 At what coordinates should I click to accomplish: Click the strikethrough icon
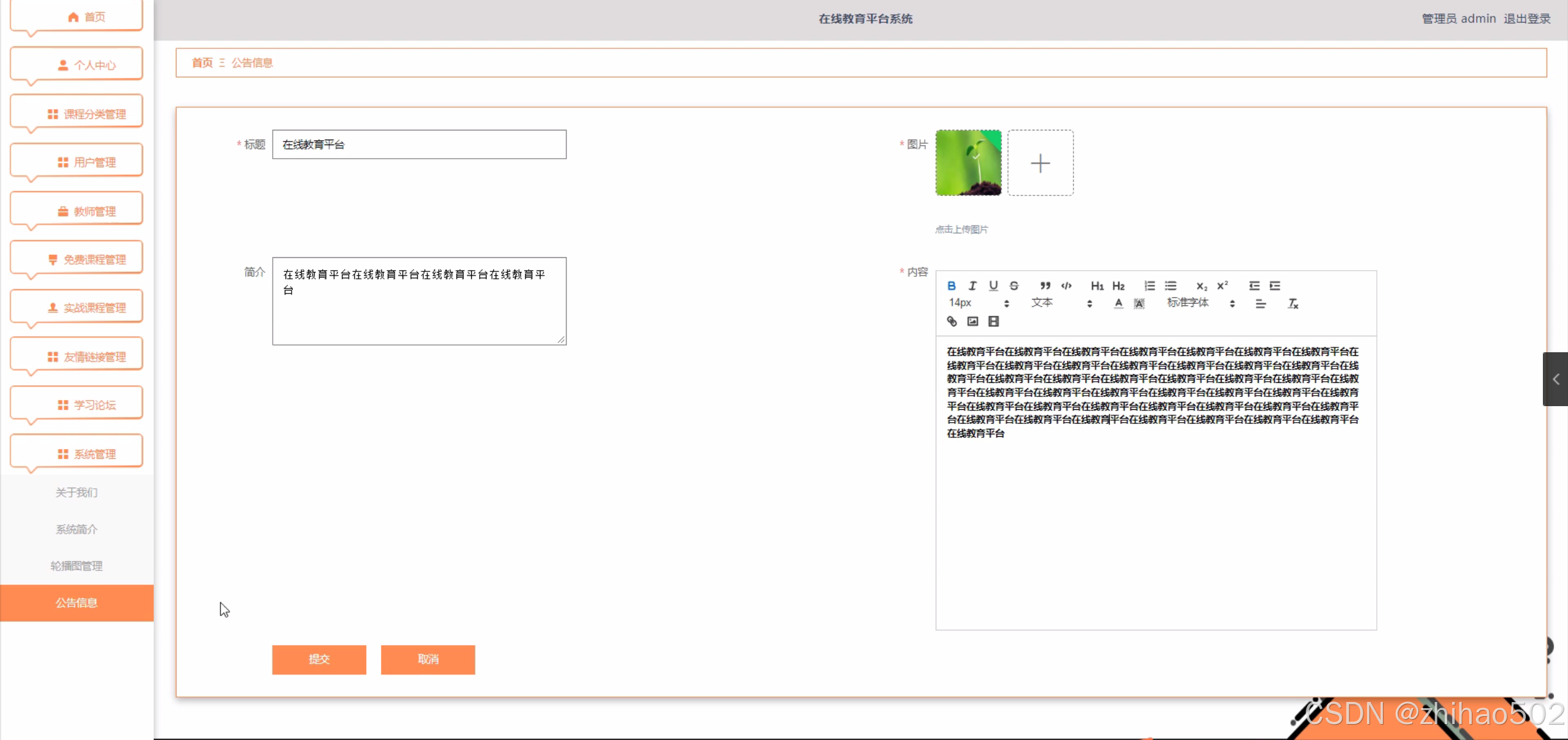pos(1014,285)
